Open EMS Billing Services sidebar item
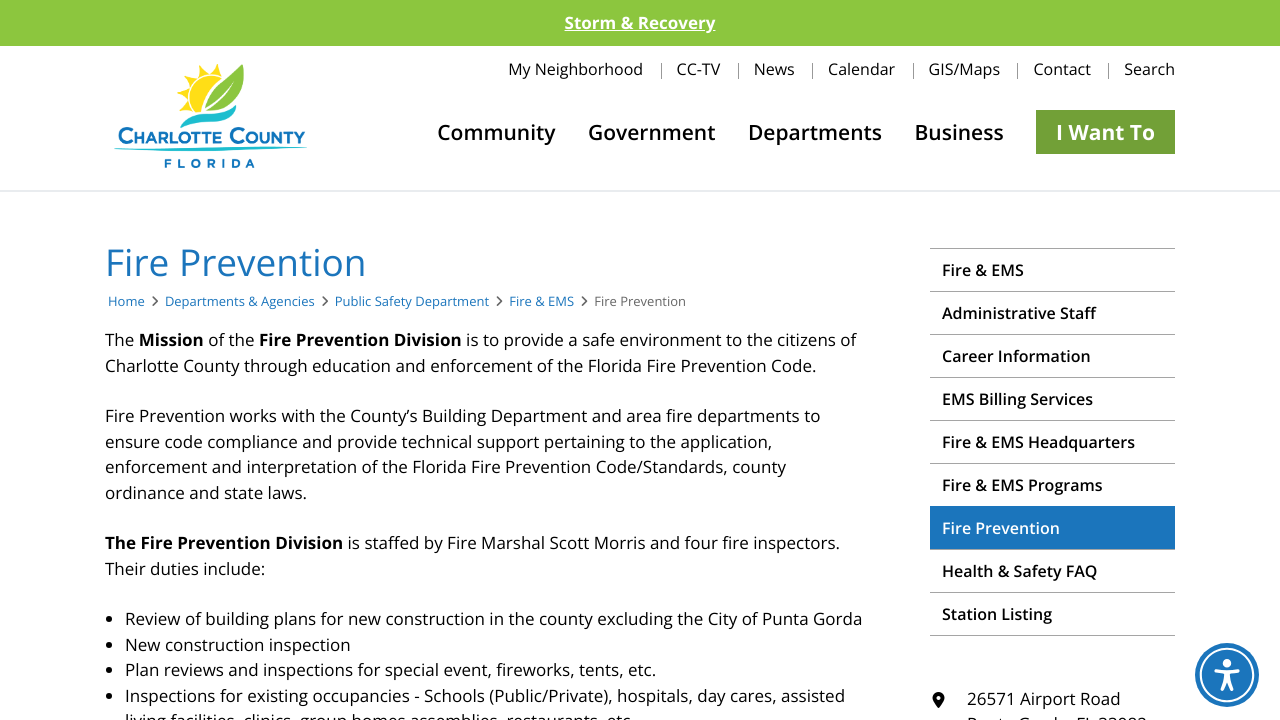 [1052, 399]
